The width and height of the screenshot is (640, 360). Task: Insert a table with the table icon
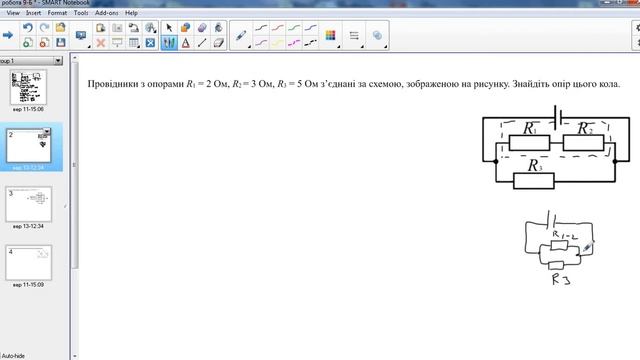133,42
